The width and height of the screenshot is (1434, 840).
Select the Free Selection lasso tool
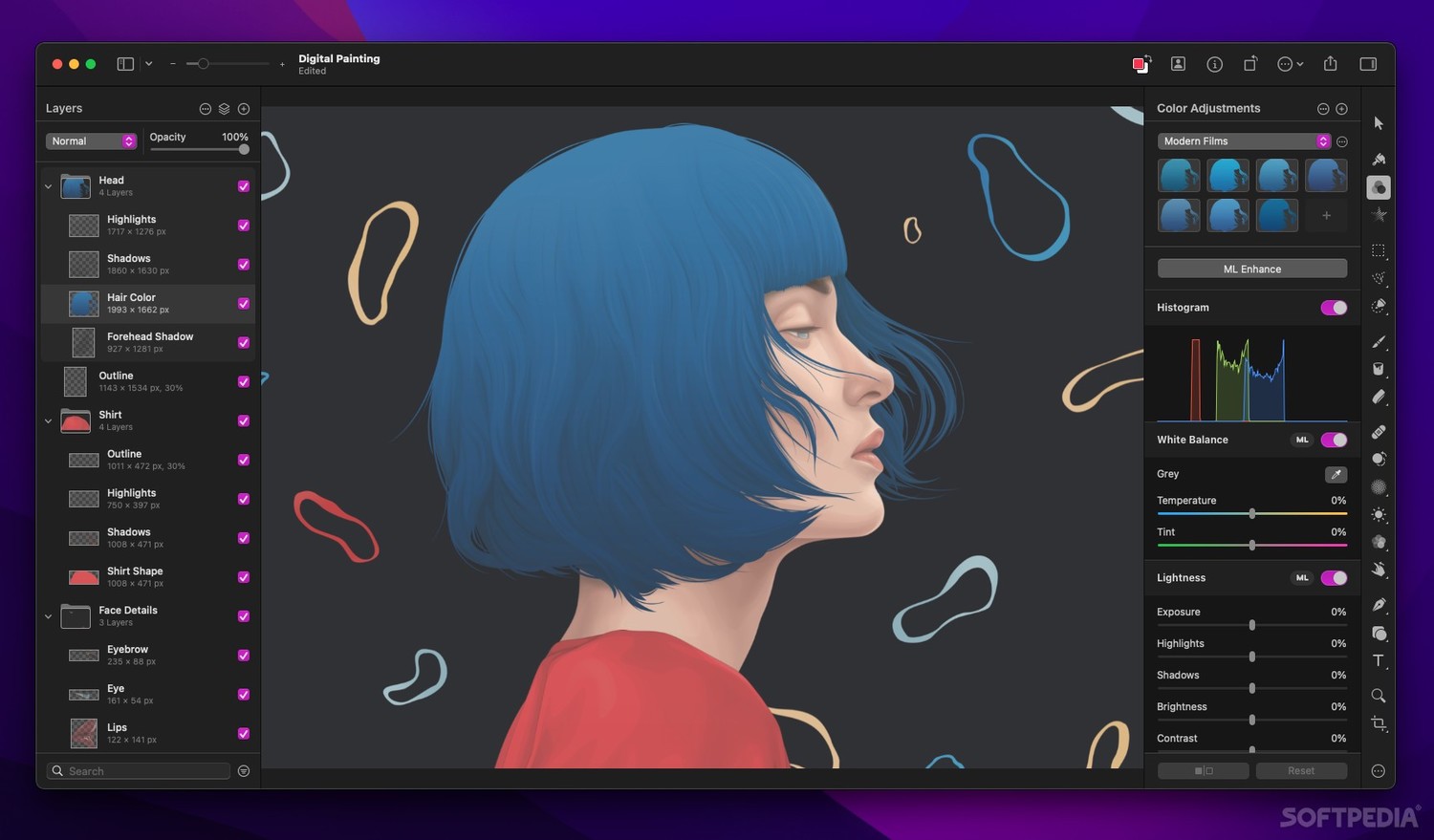[x=1379, y=278]
